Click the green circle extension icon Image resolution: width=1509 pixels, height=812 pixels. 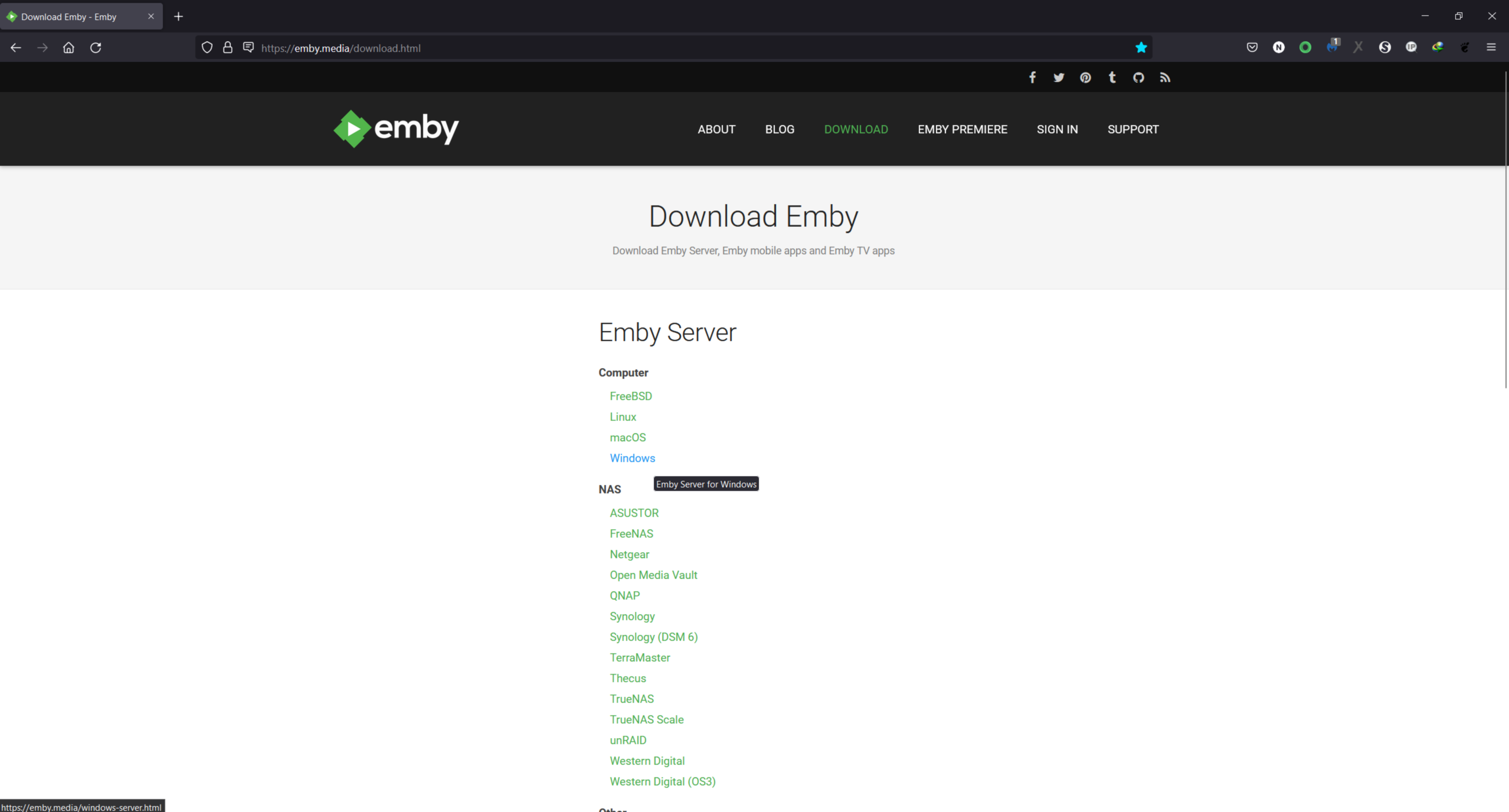point(1305,48)
